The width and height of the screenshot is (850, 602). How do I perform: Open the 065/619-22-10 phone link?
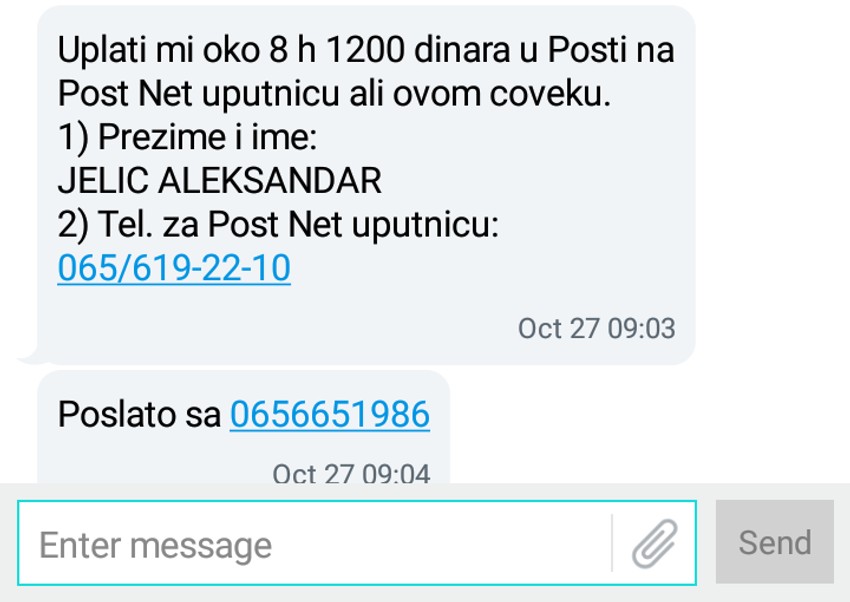tap(174, 268)
